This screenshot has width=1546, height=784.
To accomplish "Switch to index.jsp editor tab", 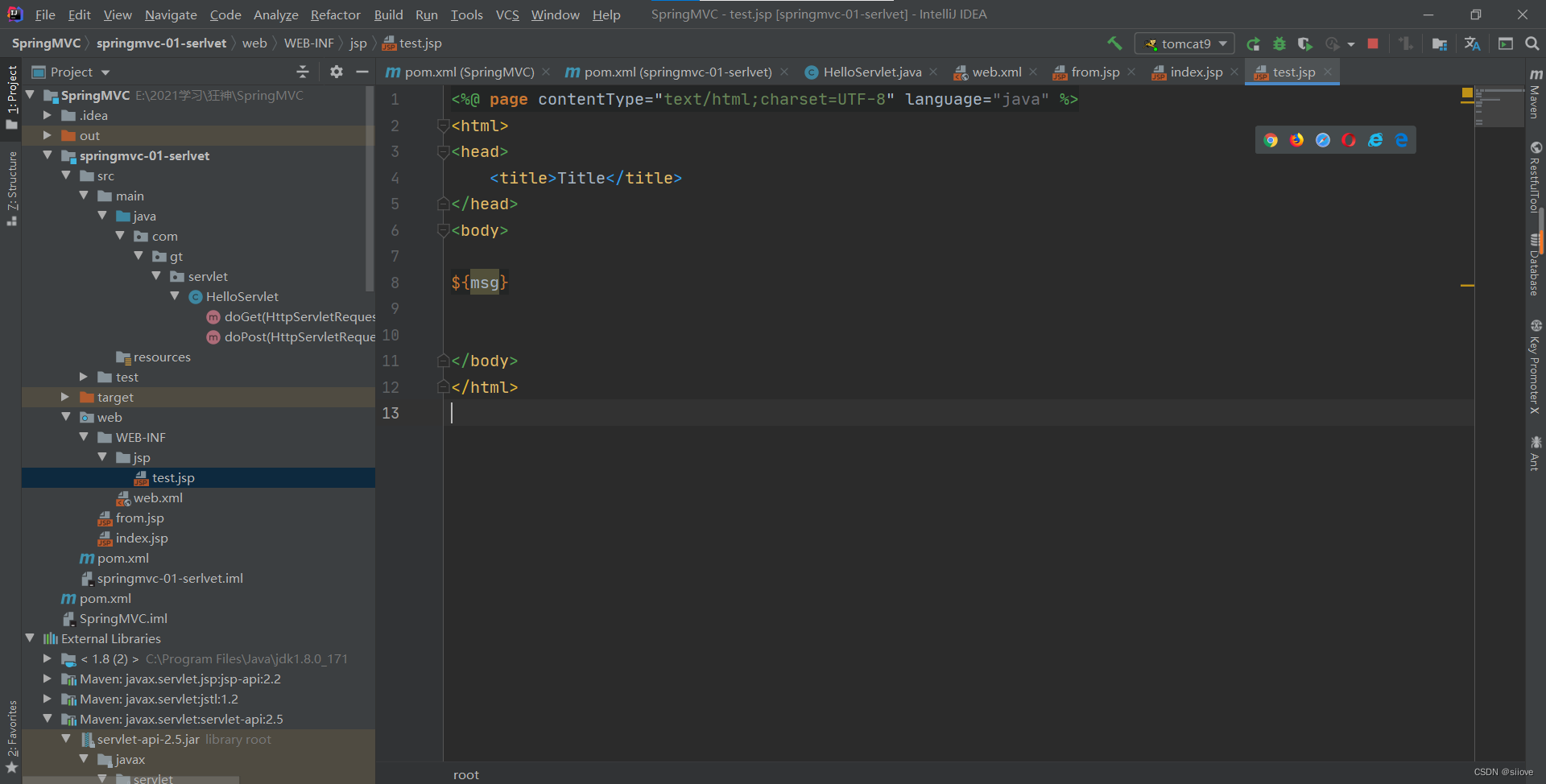I will point(1196,72).
